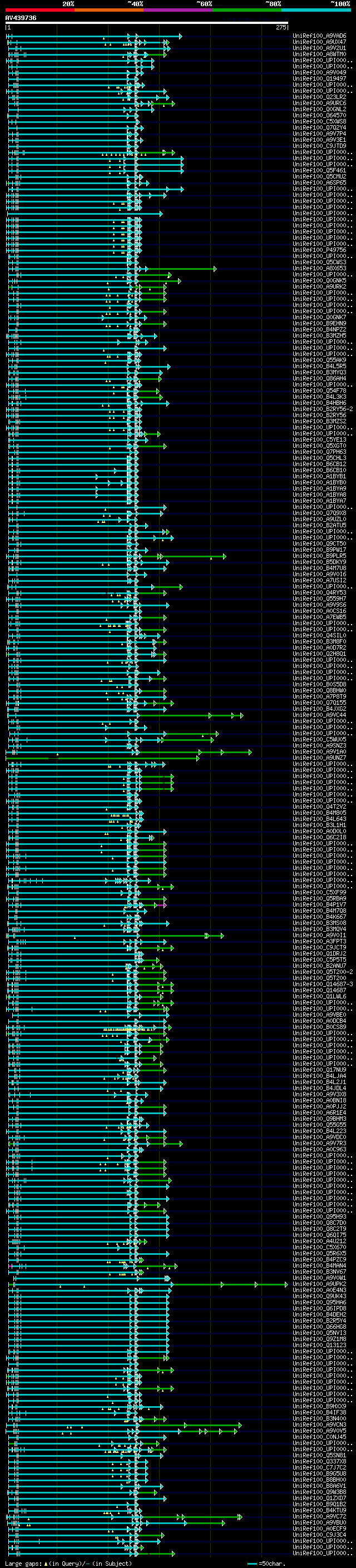Select hit UniRef100_Q5T200-2

323,972
